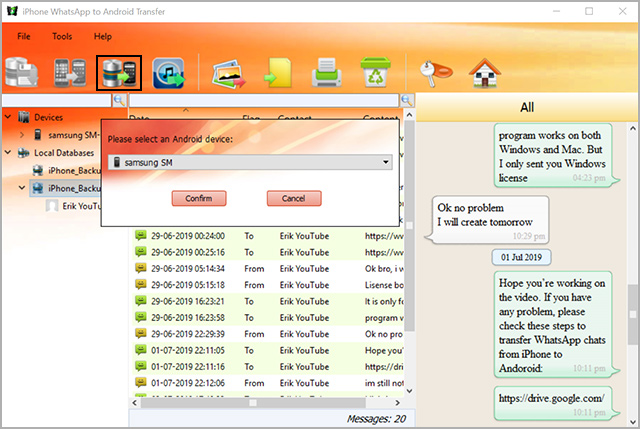Collapse the Devices tree node

click(x=8, y=118)
